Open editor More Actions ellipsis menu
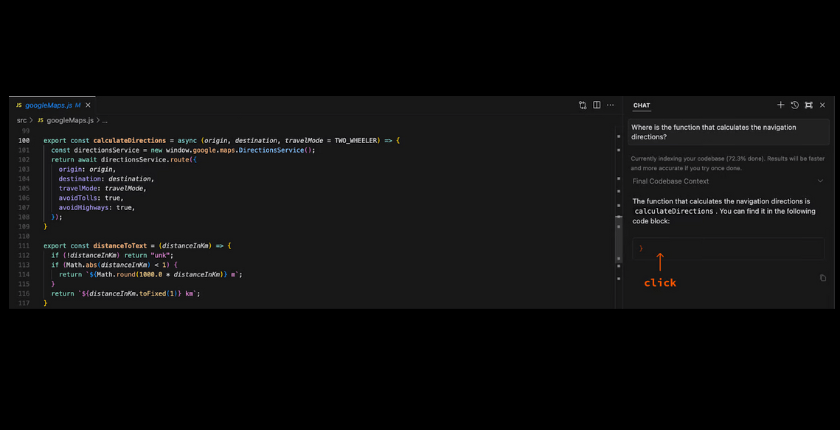Image resolution: width=840 pixels, height=430 pixels. coord(611,105)
